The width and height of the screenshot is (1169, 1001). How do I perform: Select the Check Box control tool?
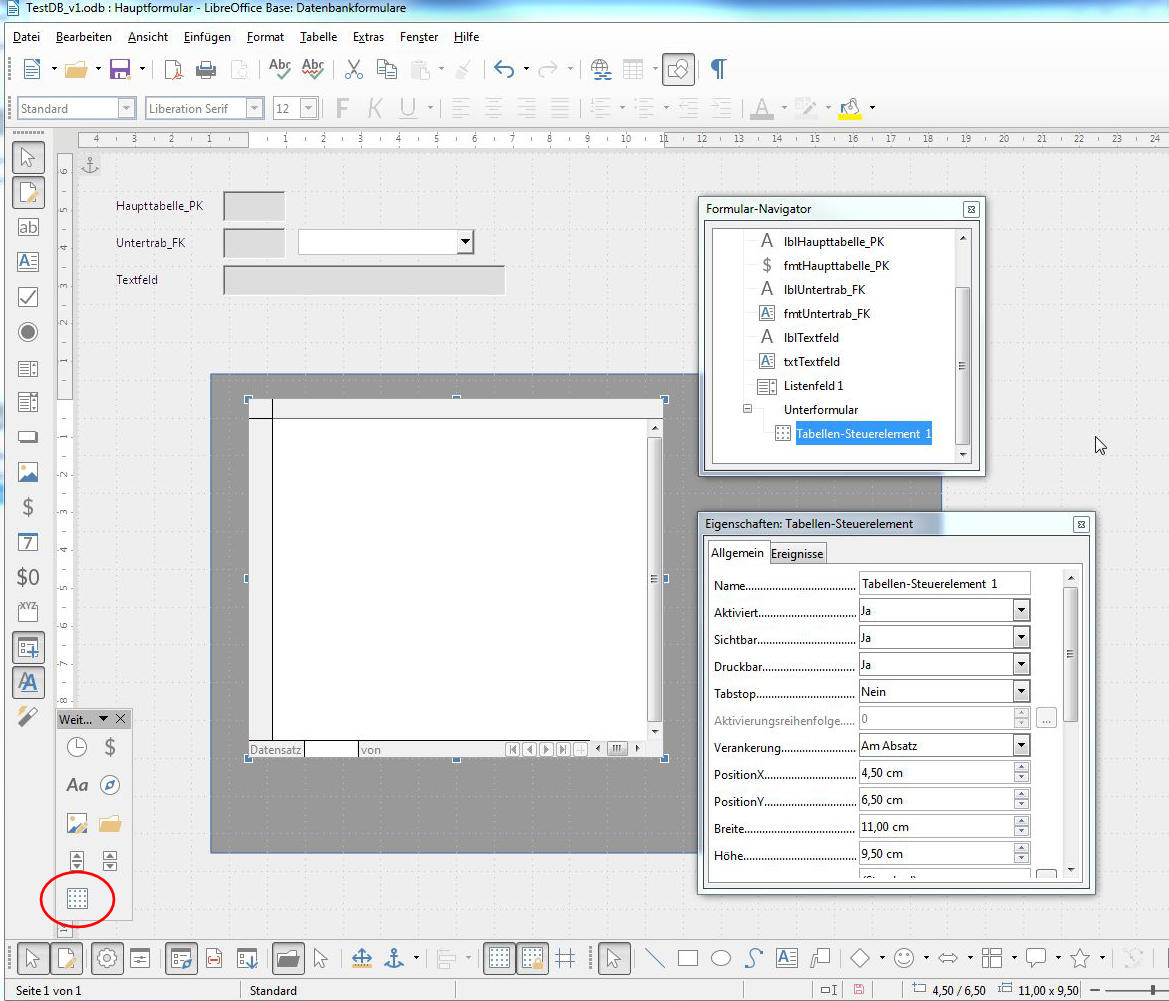coord(28,297)
